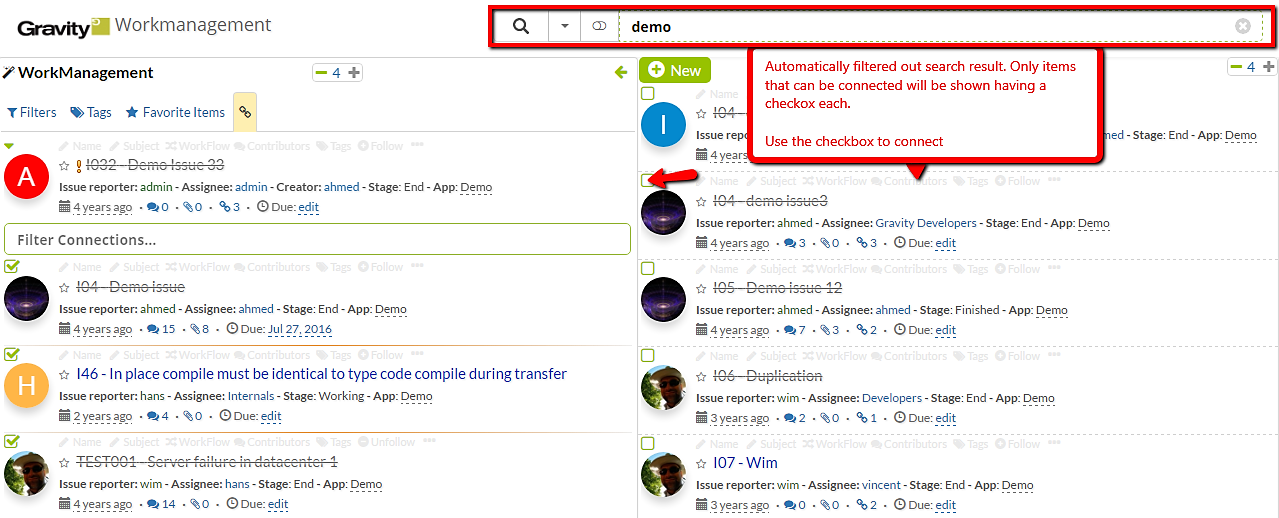
Task: Open the Filters tab
Action: [31, 113]
